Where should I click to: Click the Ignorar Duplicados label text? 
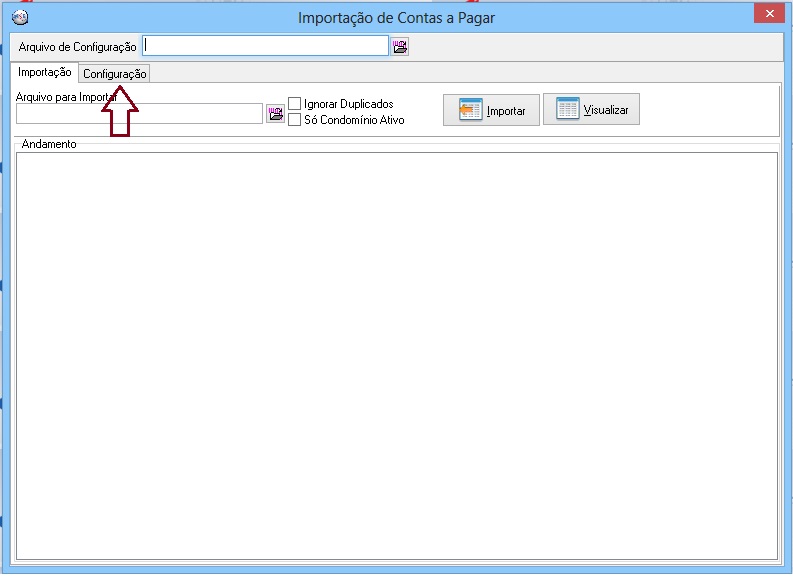tap(348, 104)
